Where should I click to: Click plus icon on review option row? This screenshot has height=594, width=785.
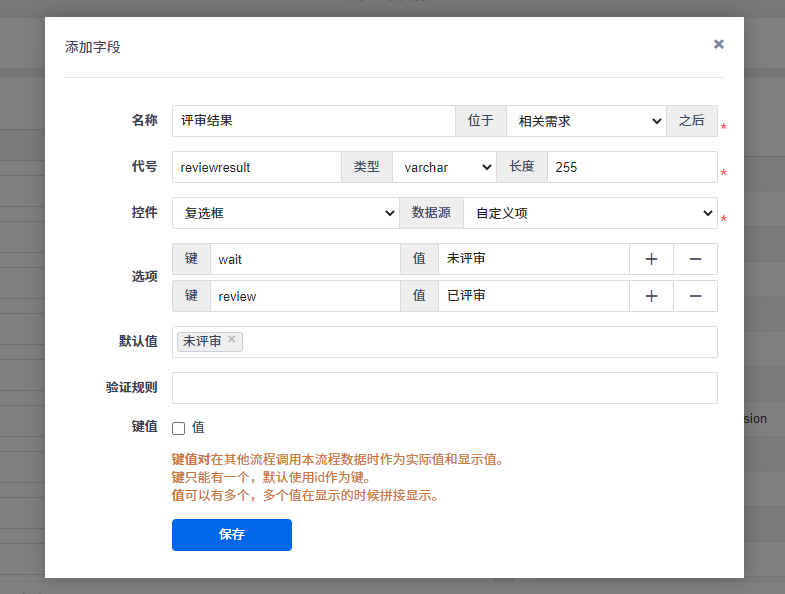click(x=651, y=296)
